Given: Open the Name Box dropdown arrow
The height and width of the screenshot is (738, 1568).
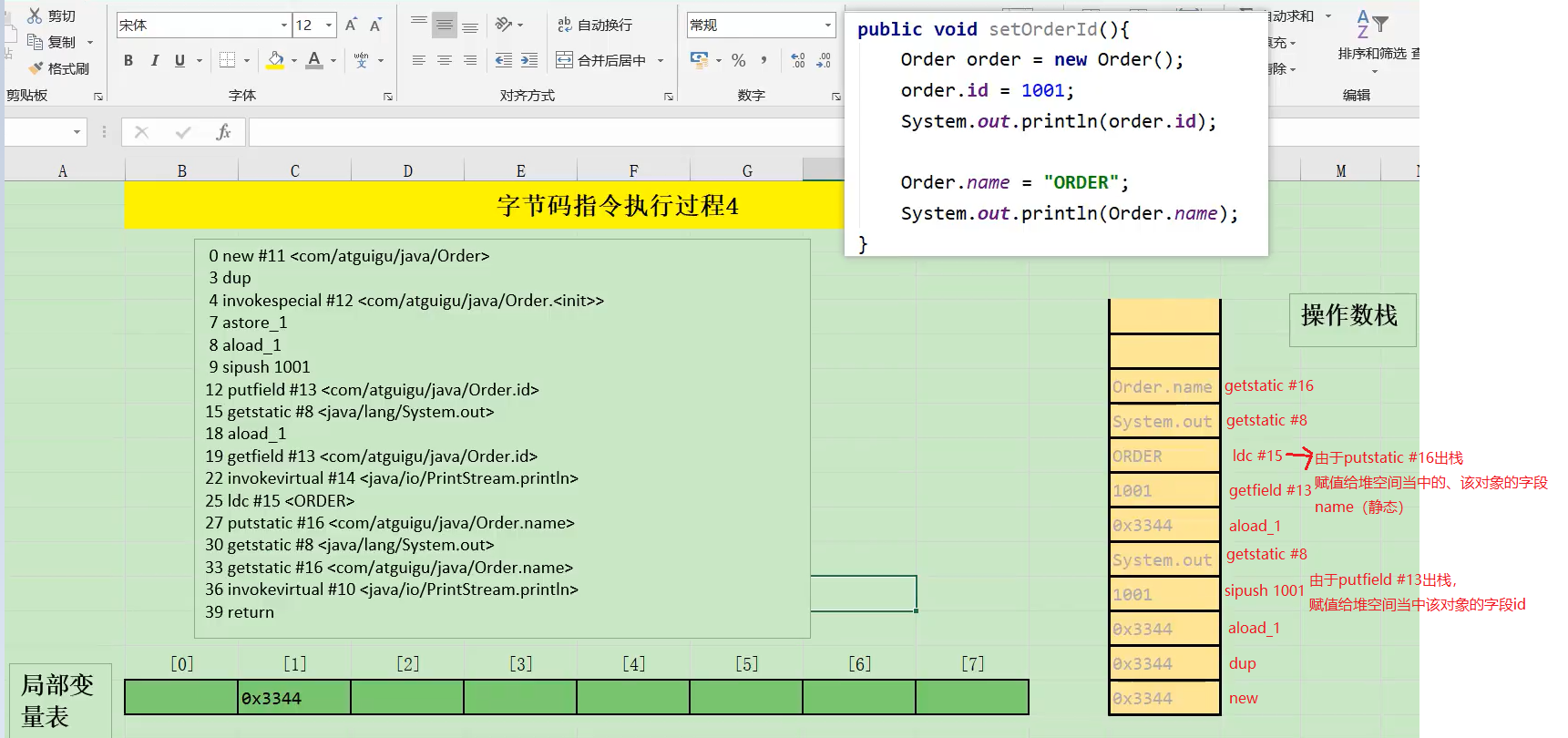Looking at the screenshot, I should [x=77, y=132].
